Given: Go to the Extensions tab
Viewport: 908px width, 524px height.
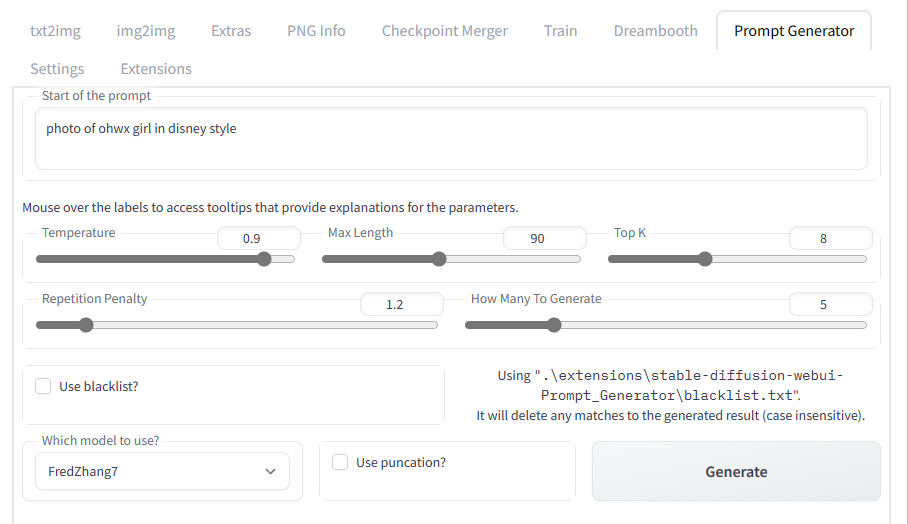Looking at the screenshot, I should pyautogui.click(x=156, y=69).
